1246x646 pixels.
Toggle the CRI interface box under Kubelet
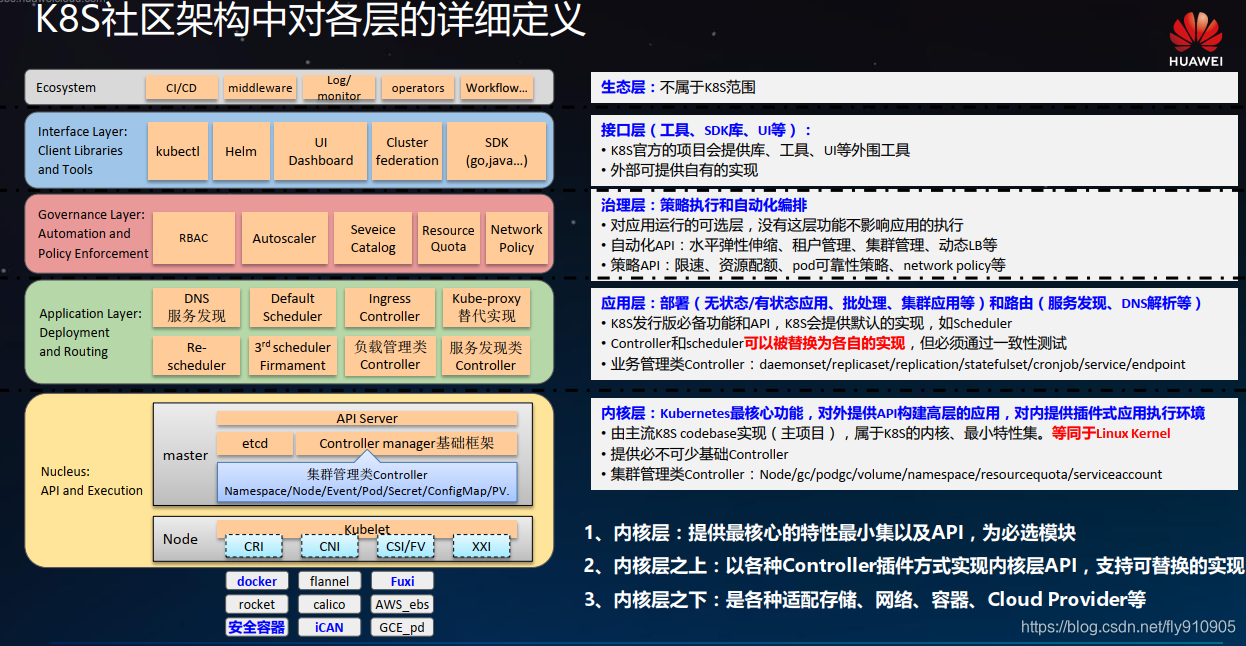point(254,546)
